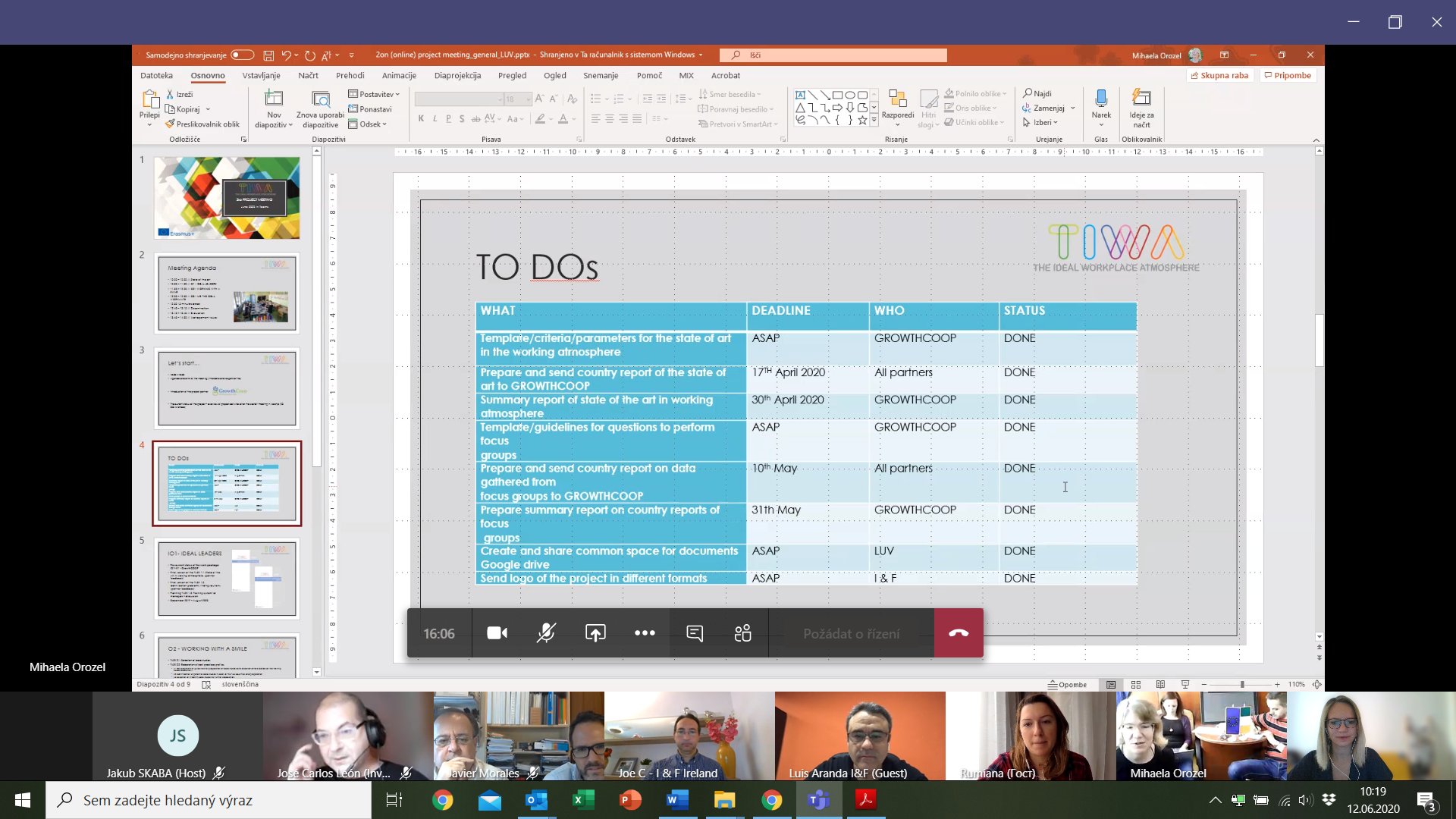Toggle the camera in the meeting toolbar

coord(497,633)
